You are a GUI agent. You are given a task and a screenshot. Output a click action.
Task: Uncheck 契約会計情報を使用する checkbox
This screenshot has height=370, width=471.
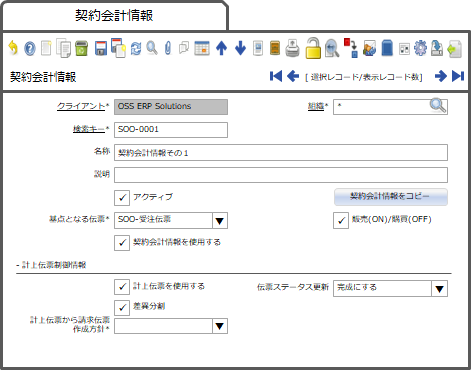pos(122,243)
